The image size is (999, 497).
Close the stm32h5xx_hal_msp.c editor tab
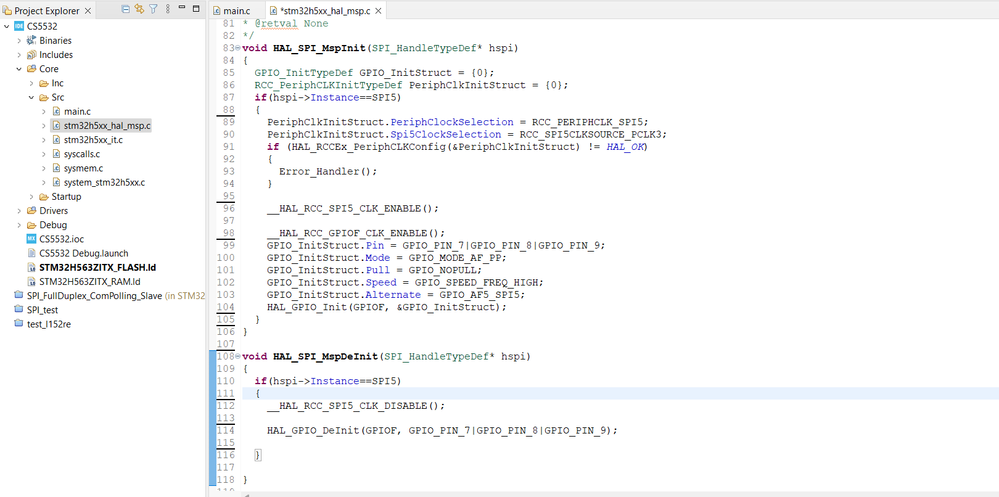[x=376, y=10]
